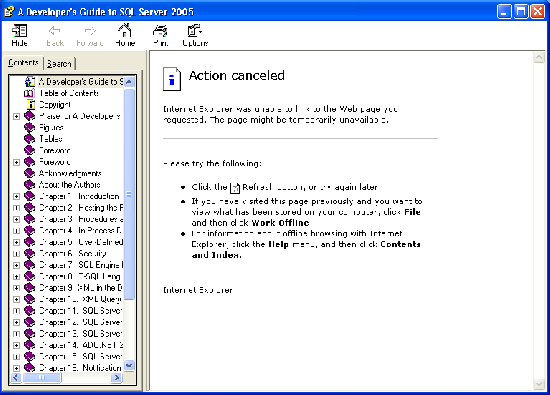Switch to the Contents tab
Image resolution: width=550 pixels, height=395 pixels.
23,63
